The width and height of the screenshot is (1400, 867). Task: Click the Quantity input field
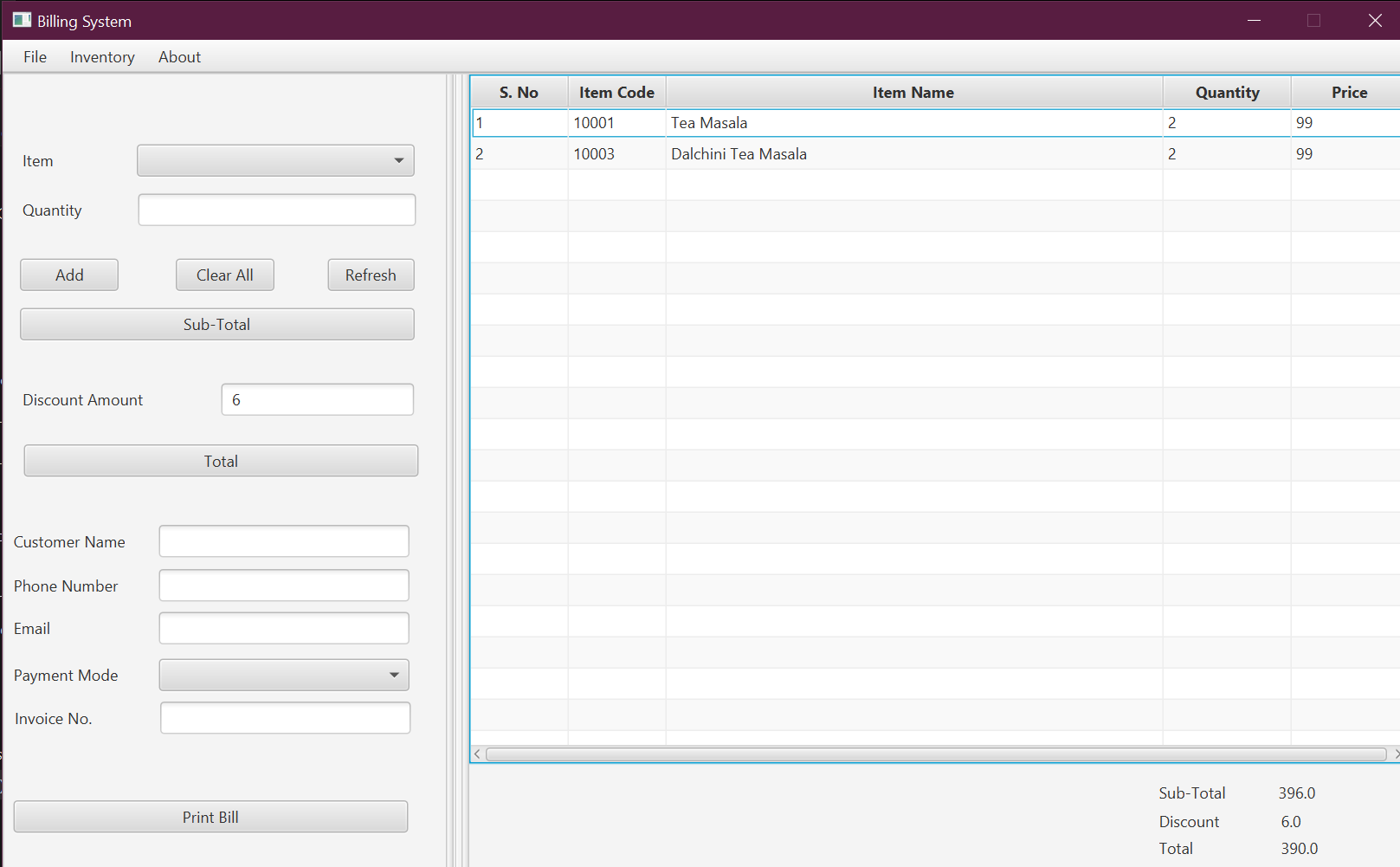277,210
